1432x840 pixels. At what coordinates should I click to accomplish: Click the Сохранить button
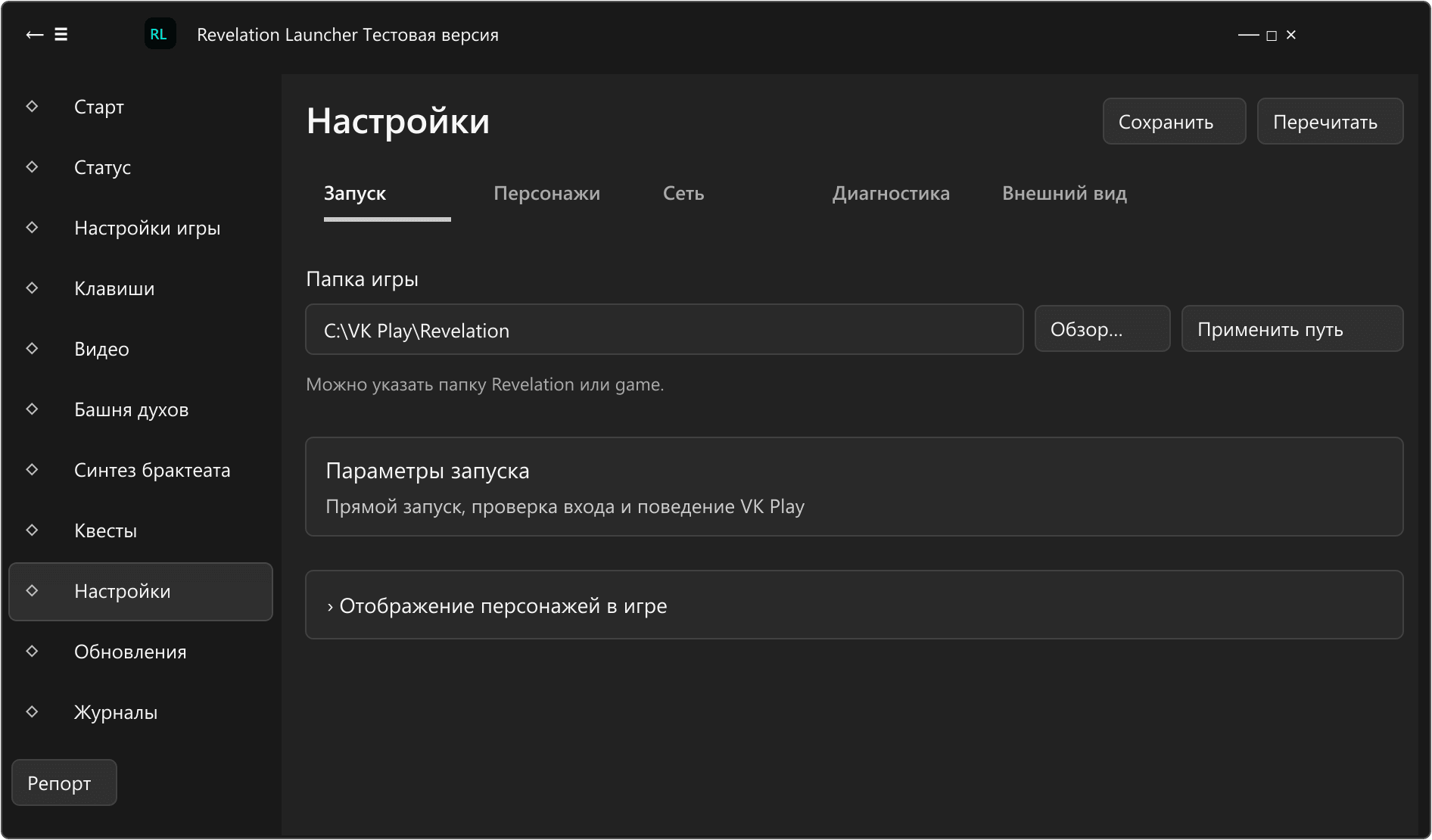tap(1174, 121)
